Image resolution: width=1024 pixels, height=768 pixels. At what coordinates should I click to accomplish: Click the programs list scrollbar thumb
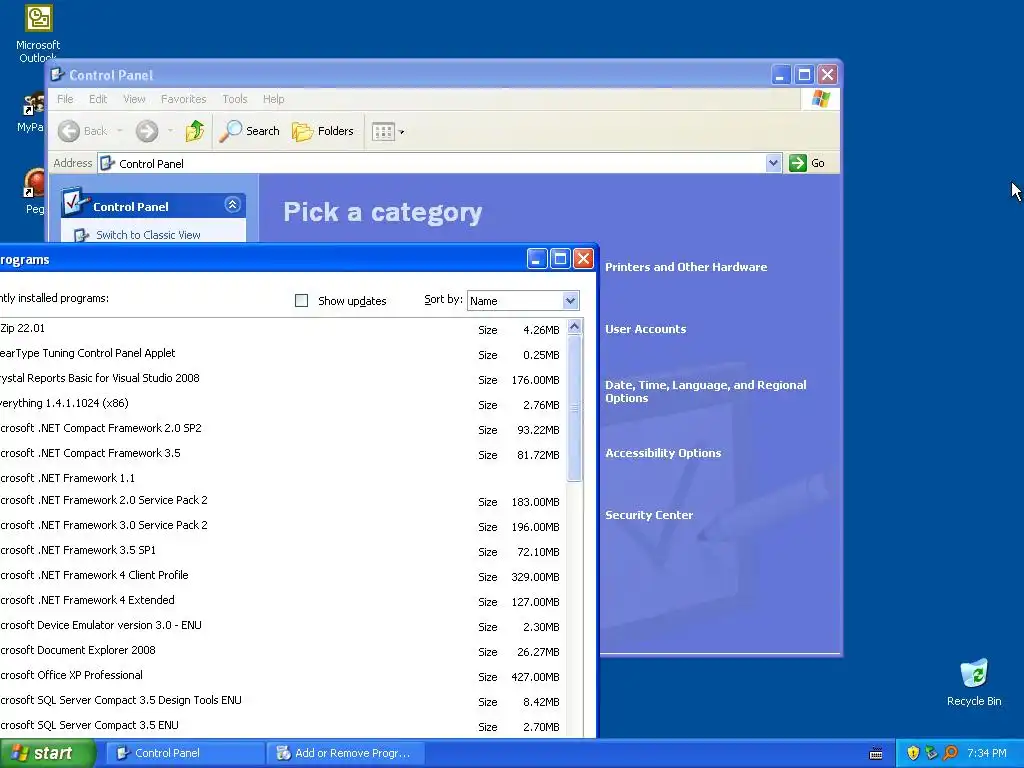click(x=575, y=408)
